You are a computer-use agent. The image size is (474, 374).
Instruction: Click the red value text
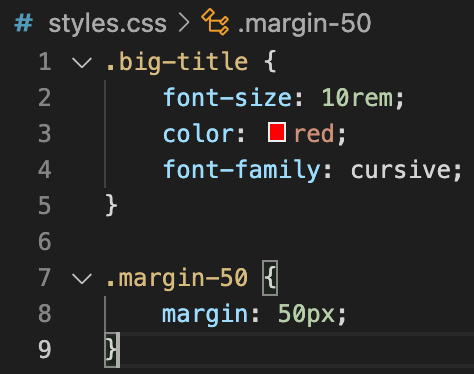pyautogui.click(x=314, y=134)
